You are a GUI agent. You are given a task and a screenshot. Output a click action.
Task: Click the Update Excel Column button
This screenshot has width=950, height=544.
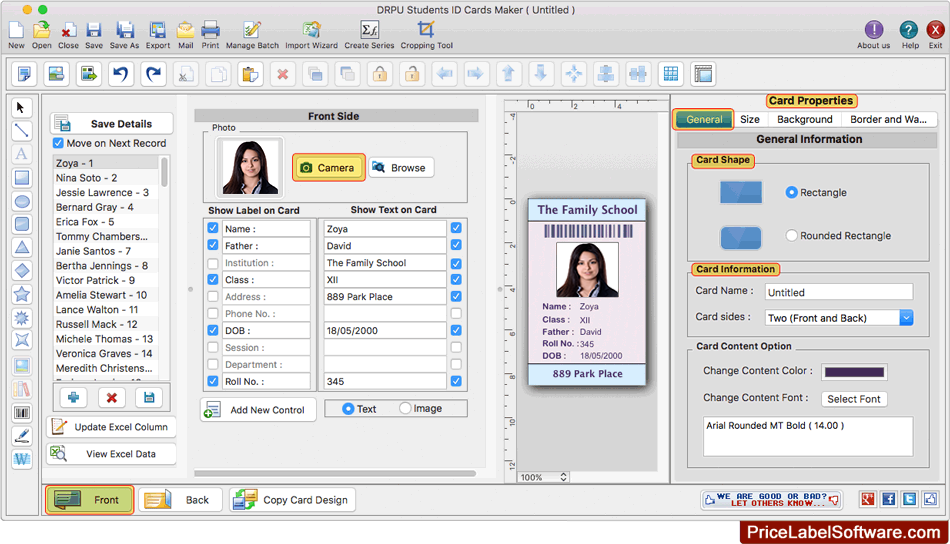tap(111, 426)
